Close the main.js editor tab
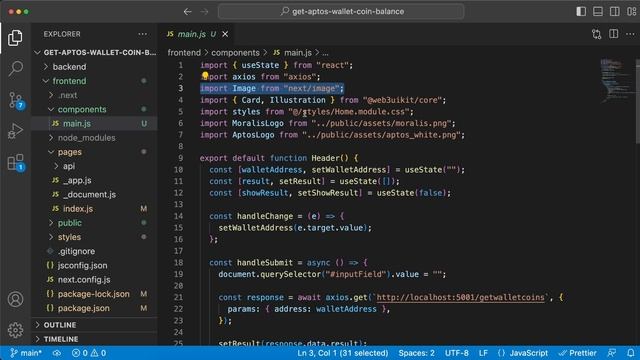This screenshot has width=640, height=360. click(225, 34)
